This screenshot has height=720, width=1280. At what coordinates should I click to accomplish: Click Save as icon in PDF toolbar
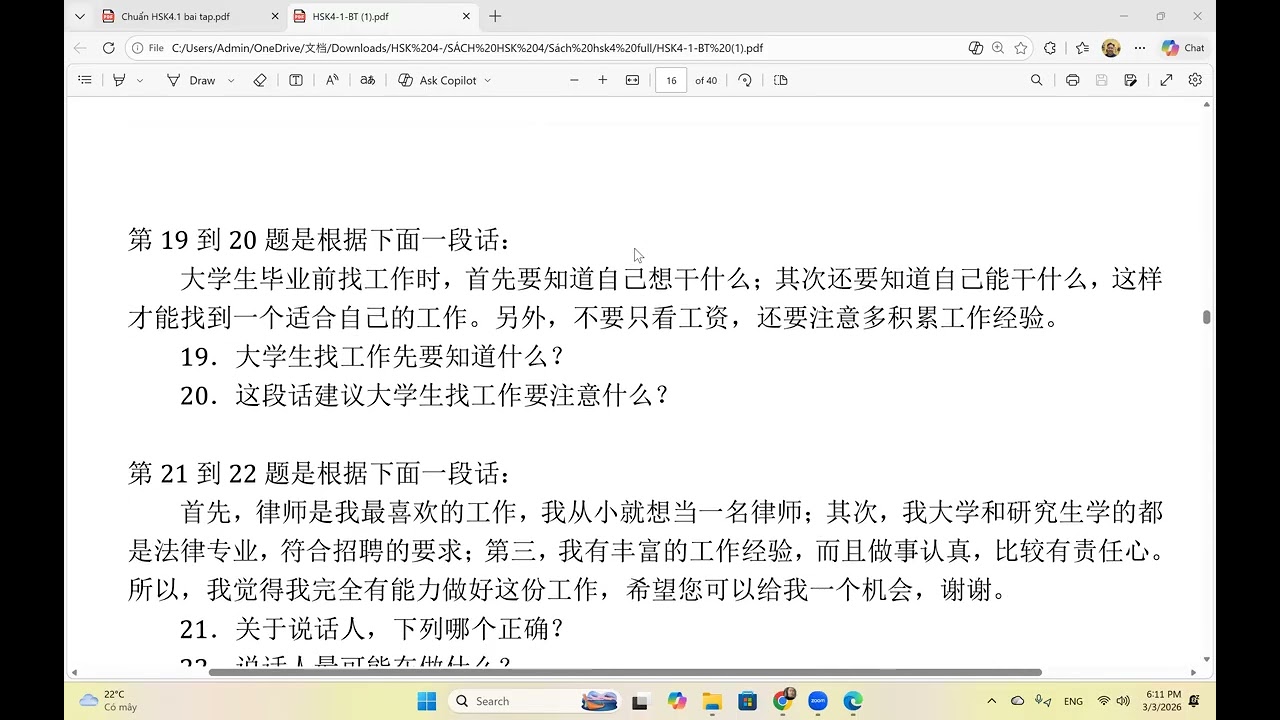1130,80
